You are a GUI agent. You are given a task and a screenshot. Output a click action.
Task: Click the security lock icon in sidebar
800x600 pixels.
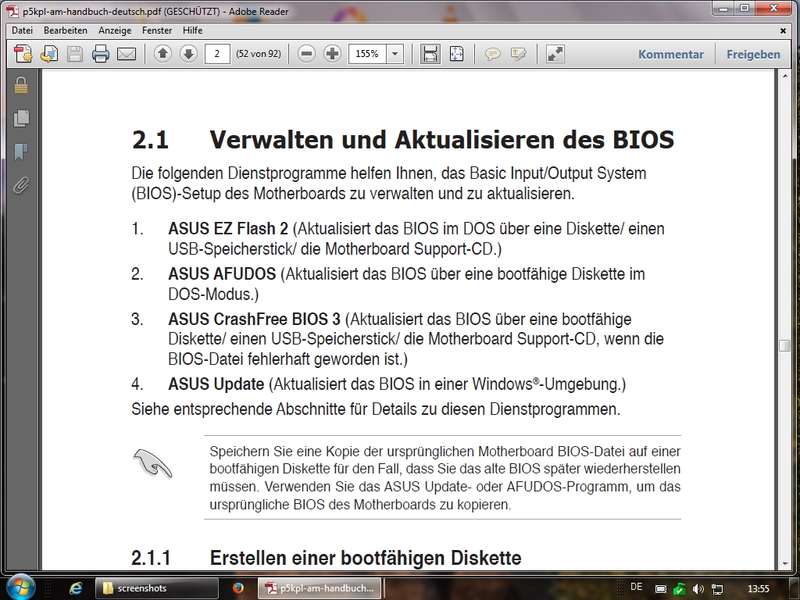click(x=21, y=85)
